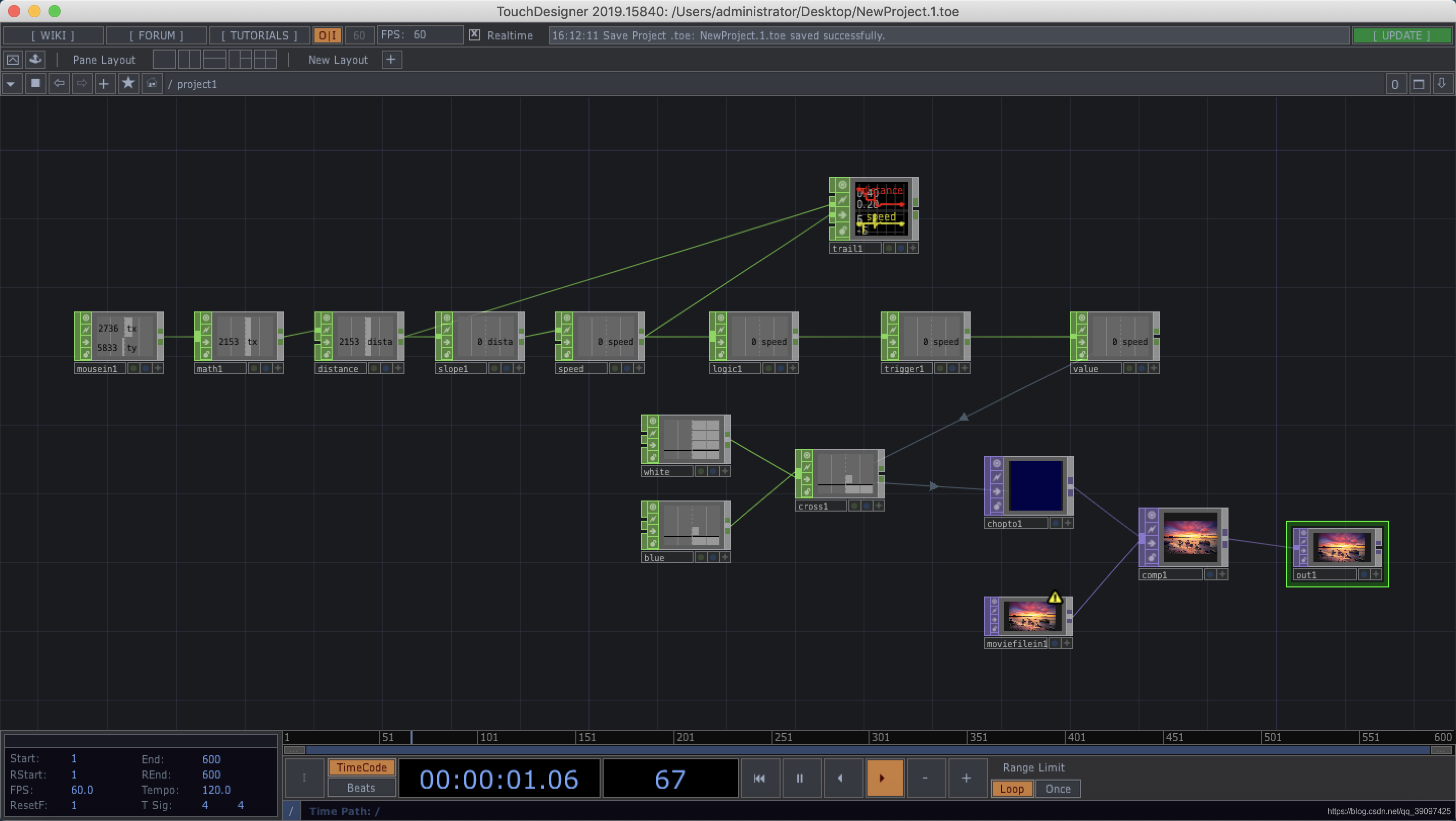Viewport: 1456px width, 821px height.
Task: Open the WIKI link
Action: [53, 35]
